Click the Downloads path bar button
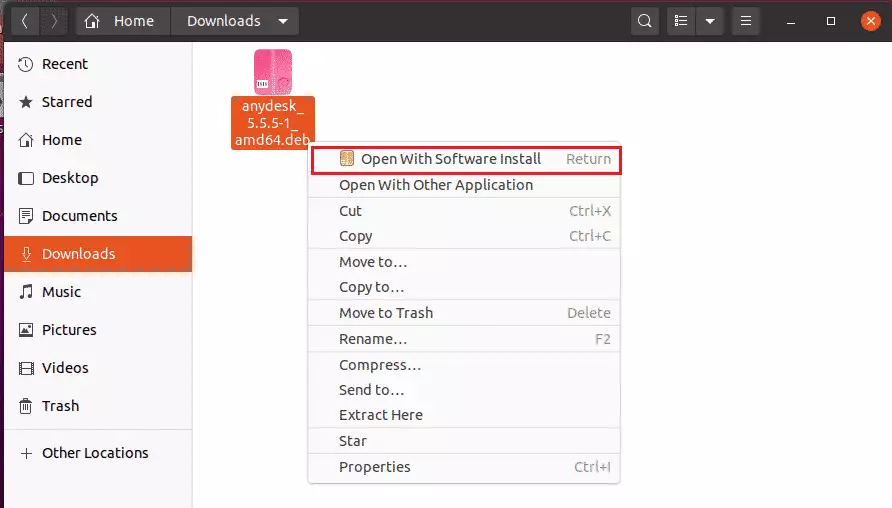The image size is (892, 508). tap(234, 21)
